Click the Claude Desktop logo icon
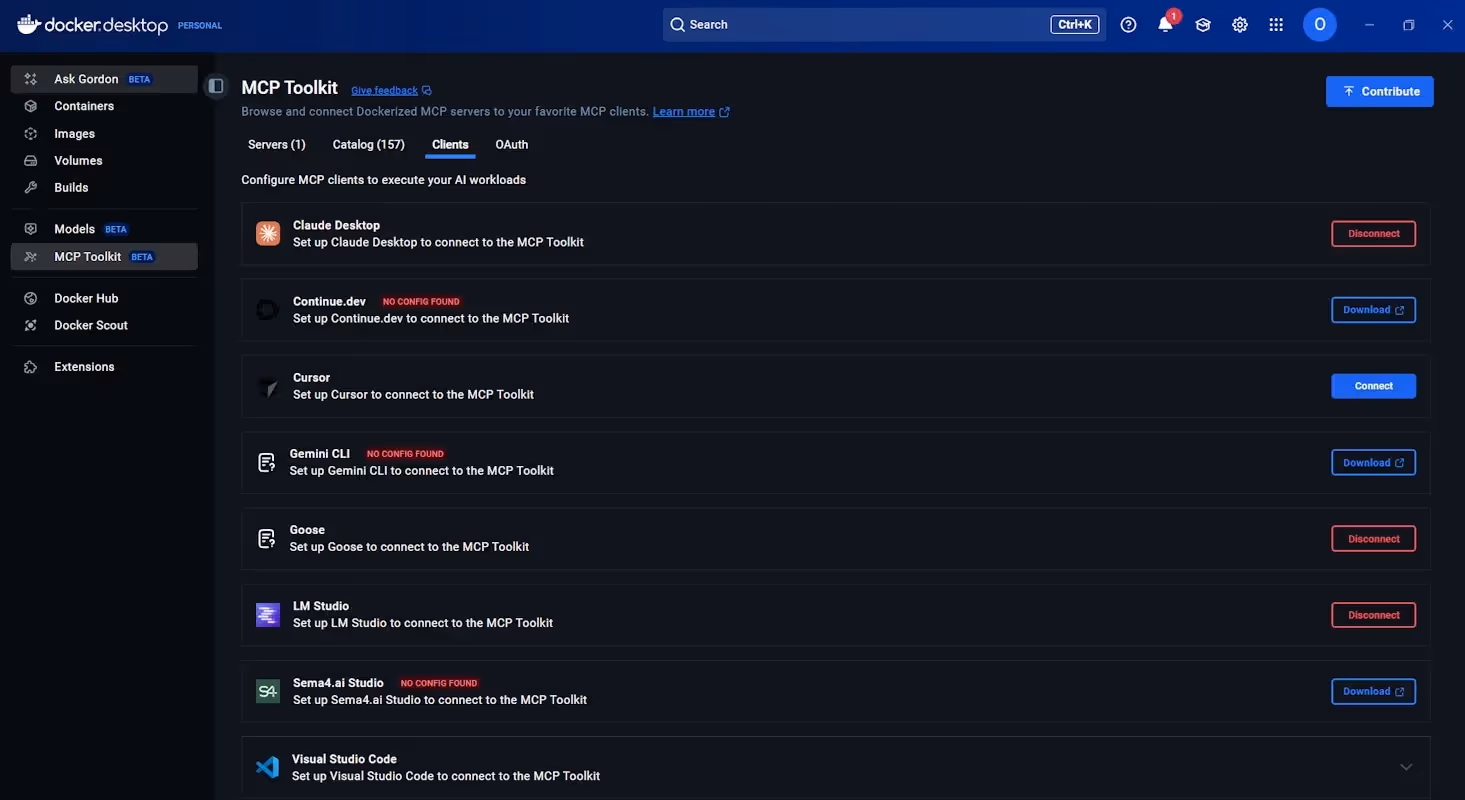Image resolution: width=1465 pixels, height=800 pixels. pyautogui.click(x=268, y=234)
